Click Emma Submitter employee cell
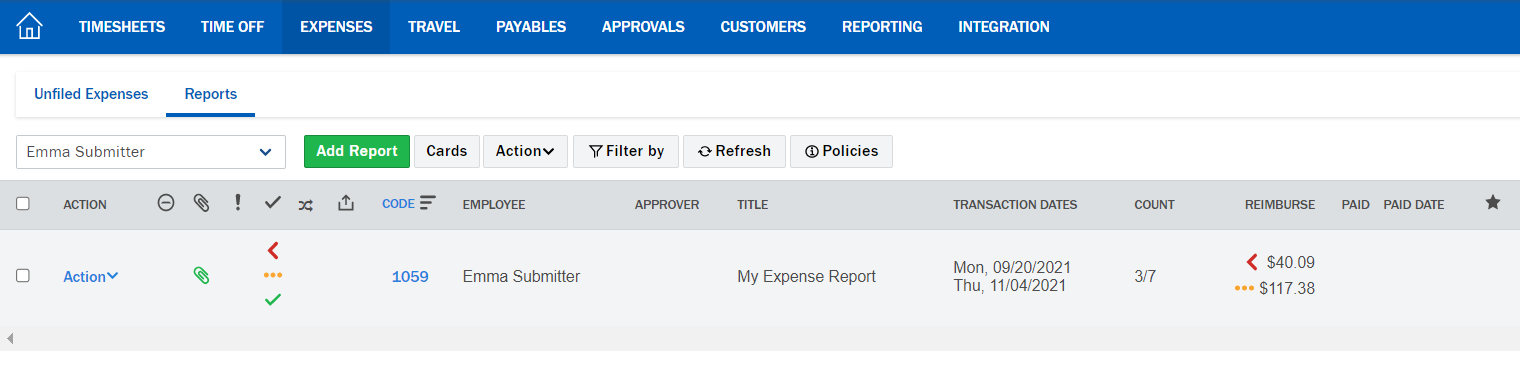 pos(521,277)
